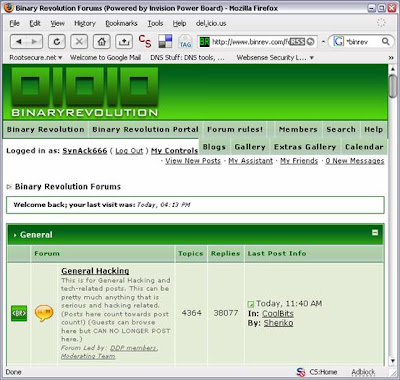Open the Tools menu

155,23
